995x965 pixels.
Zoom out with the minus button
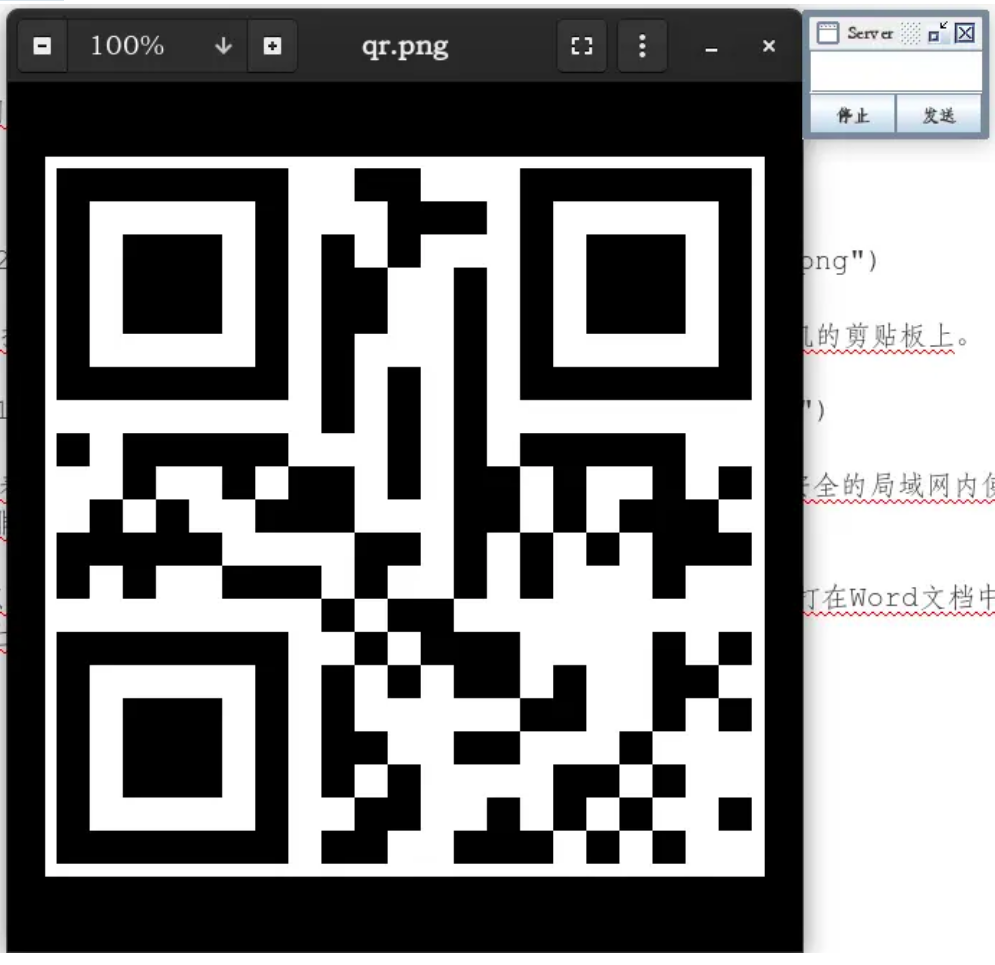click(x=42, y=46)
